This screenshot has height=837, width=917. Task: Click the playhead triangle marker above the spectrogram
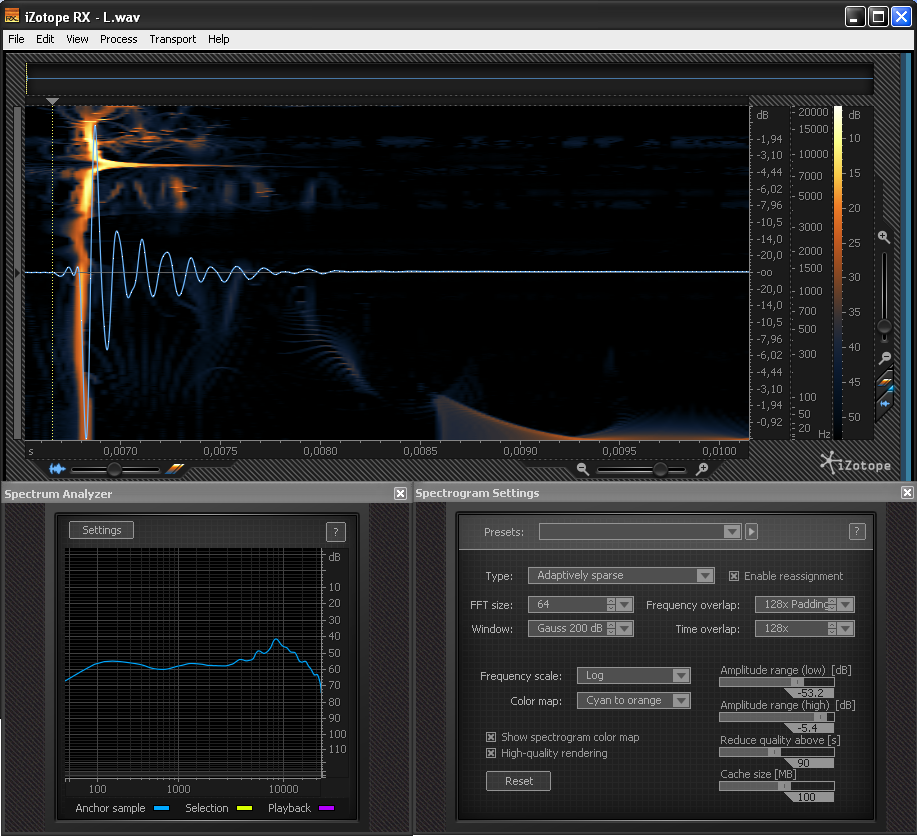52,101
